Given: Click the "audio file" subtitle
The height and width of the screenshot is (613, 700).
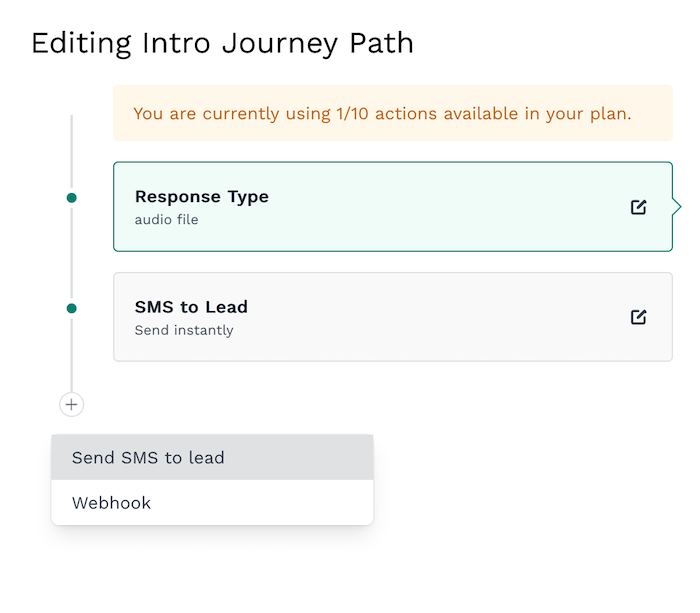Looking at the screenshot, I should pyautogui.click(x=167, y=220).
